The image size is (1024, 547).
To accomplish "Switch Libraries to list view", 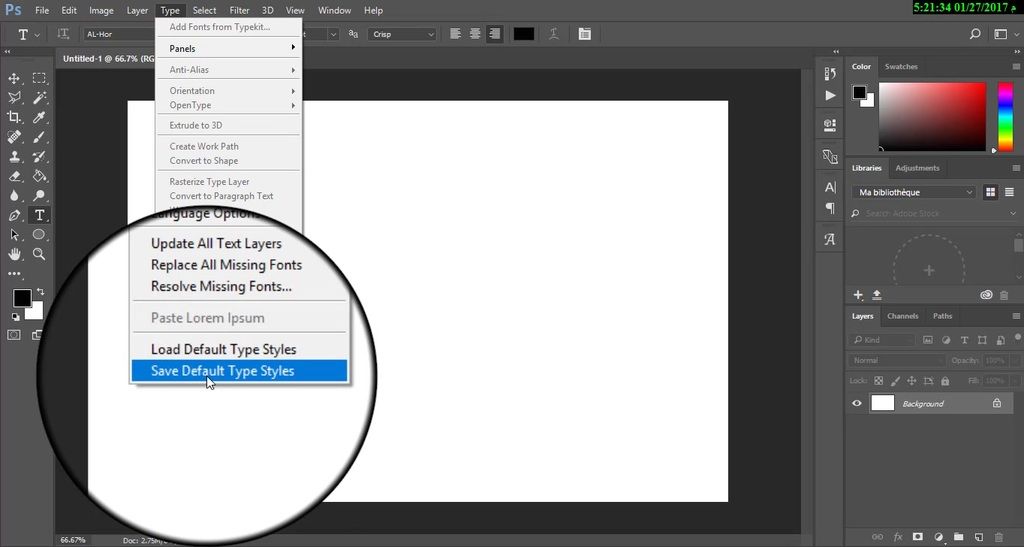I will coord(1009,192).
